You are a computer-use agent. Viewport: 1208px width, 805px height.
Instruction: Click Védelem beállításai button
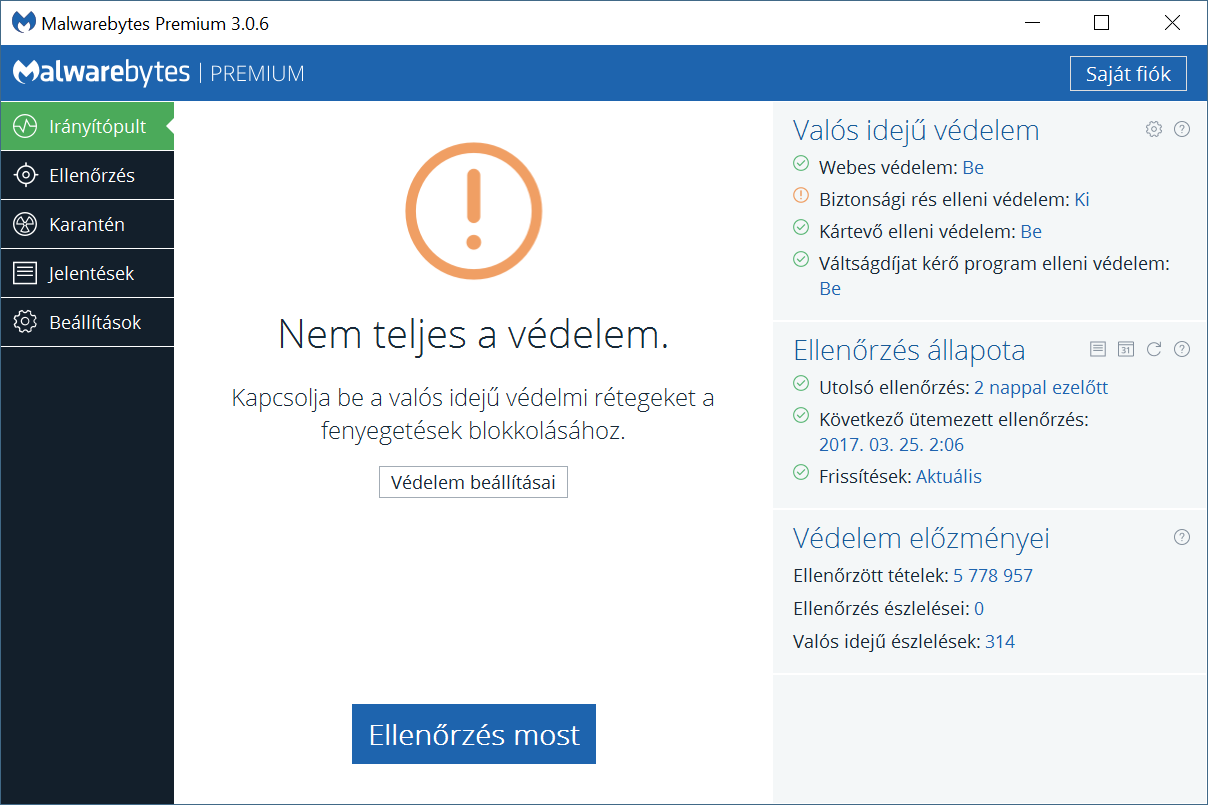[473, 483]
